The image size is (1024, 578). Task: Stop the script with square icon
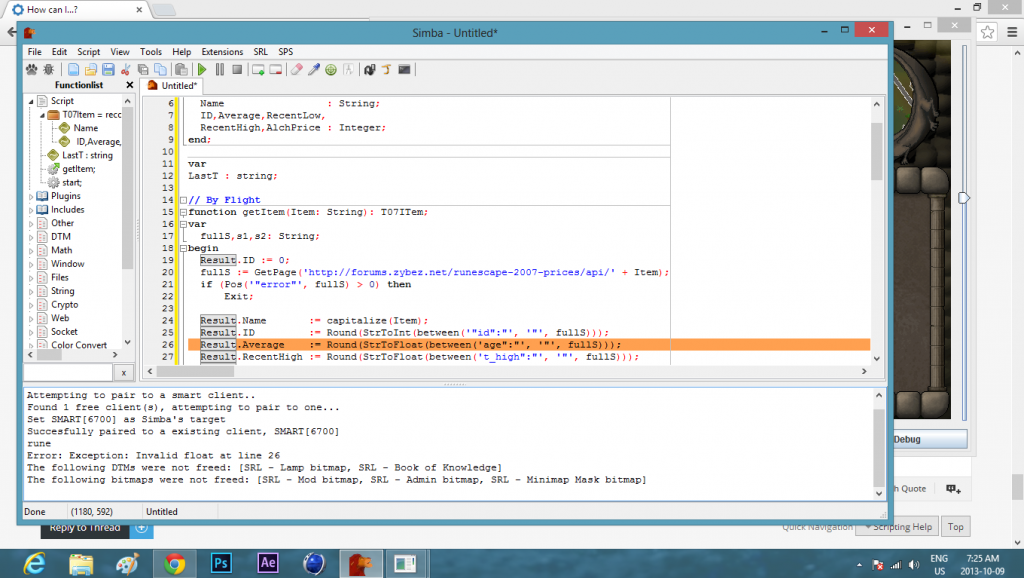point(237,70)
